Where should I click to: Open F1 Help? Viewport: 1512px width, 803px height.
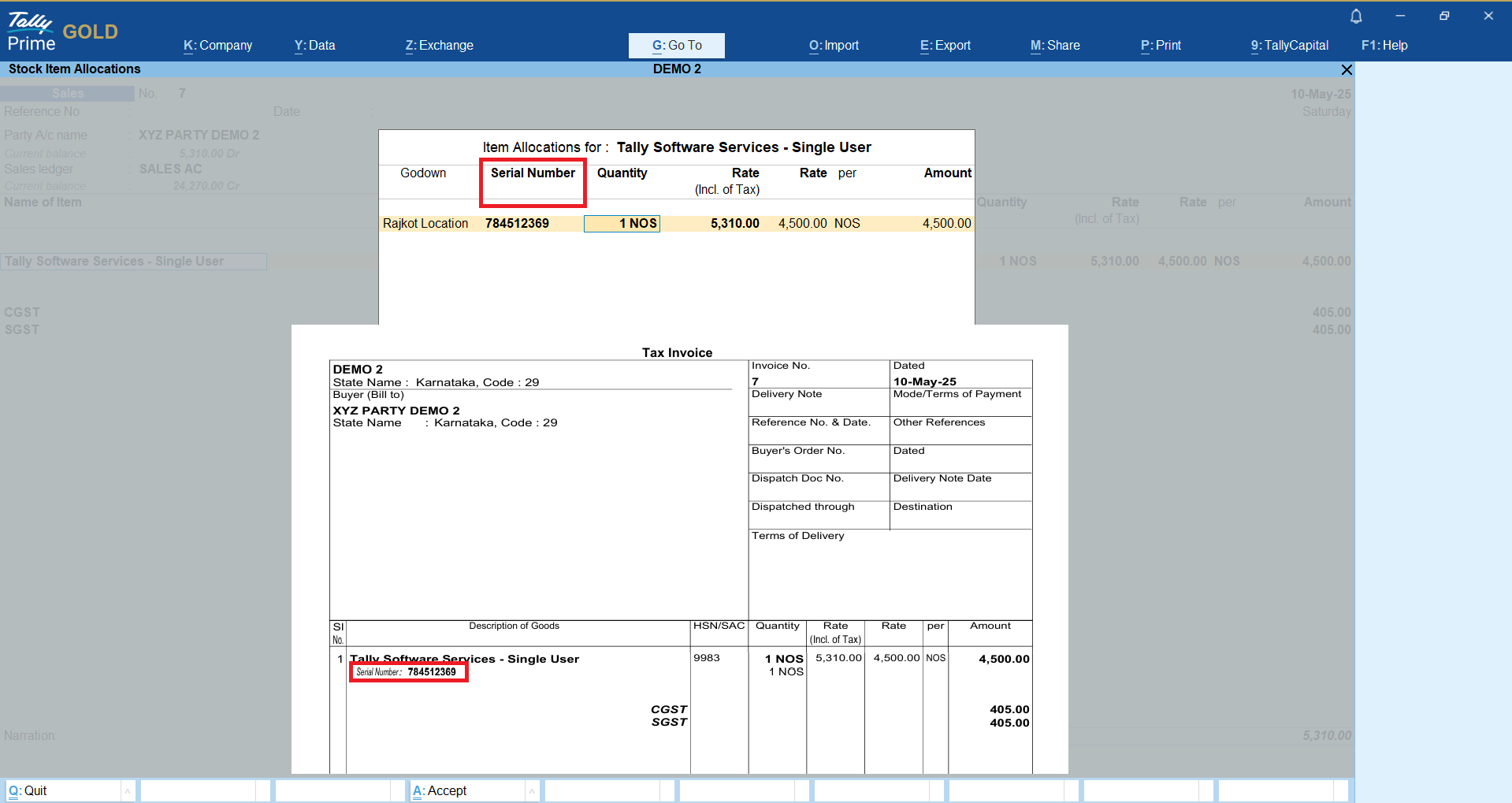click(1384, 46)
